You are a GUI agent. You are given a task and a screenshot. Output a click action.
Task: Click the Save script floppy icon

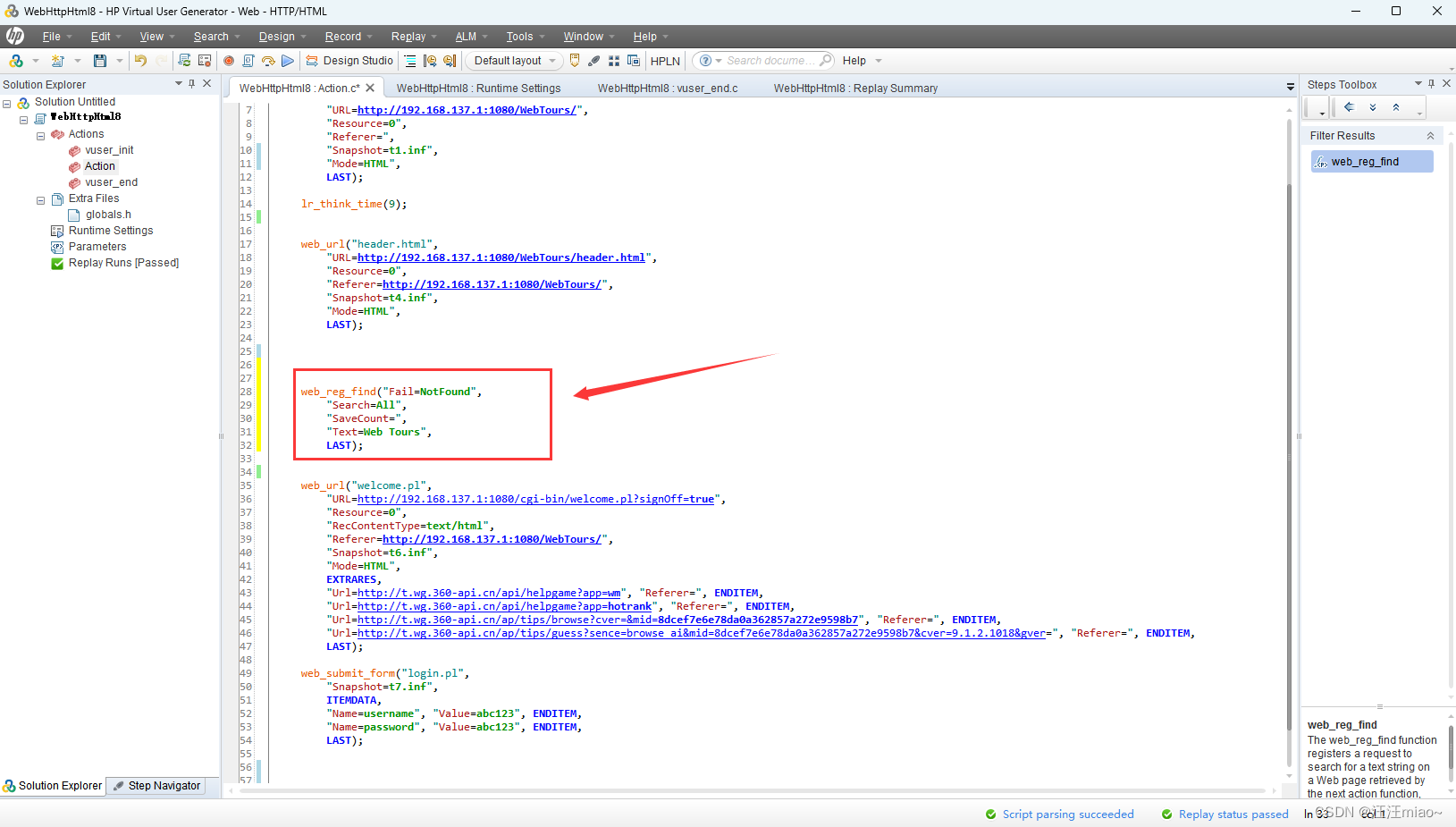[100, 61]
